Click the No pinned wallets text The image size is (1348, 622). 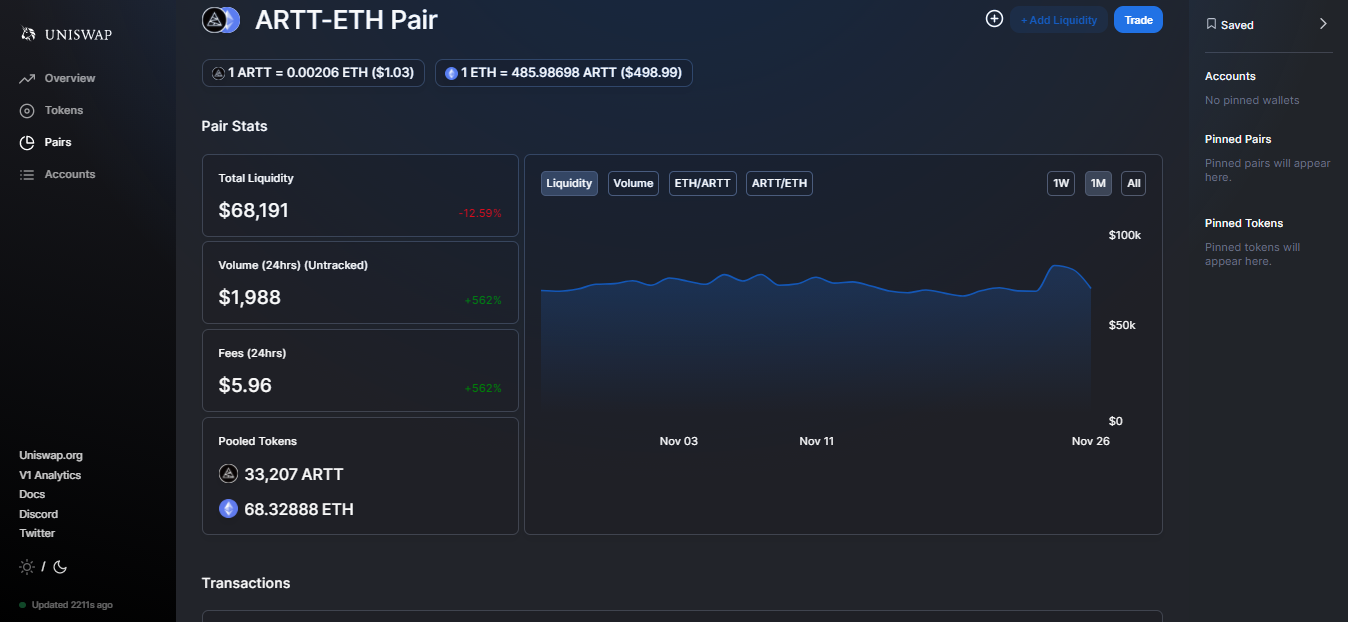[x=1252, y=100]
